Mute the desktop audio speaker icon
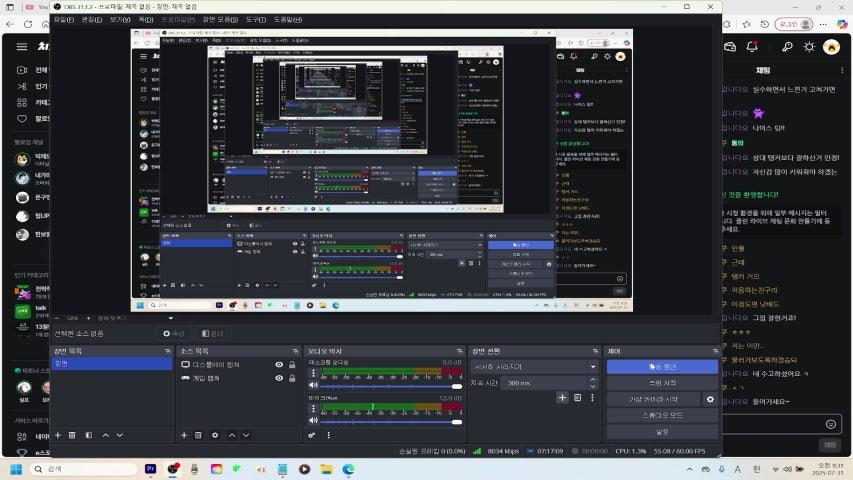Viewport: 853px width, 480px height. click(x=313, y=385)
